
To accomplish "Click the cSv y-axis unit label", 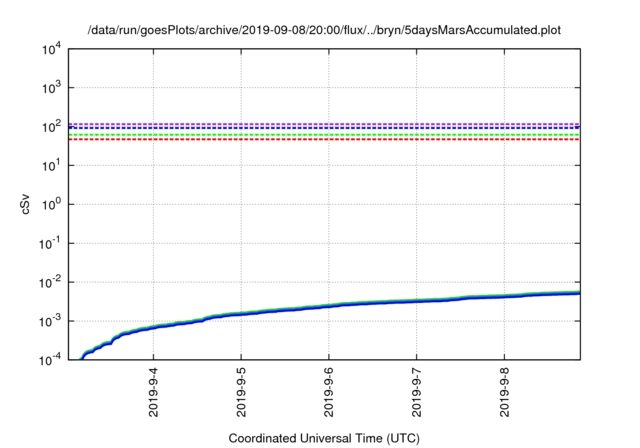I will point(25,204).
